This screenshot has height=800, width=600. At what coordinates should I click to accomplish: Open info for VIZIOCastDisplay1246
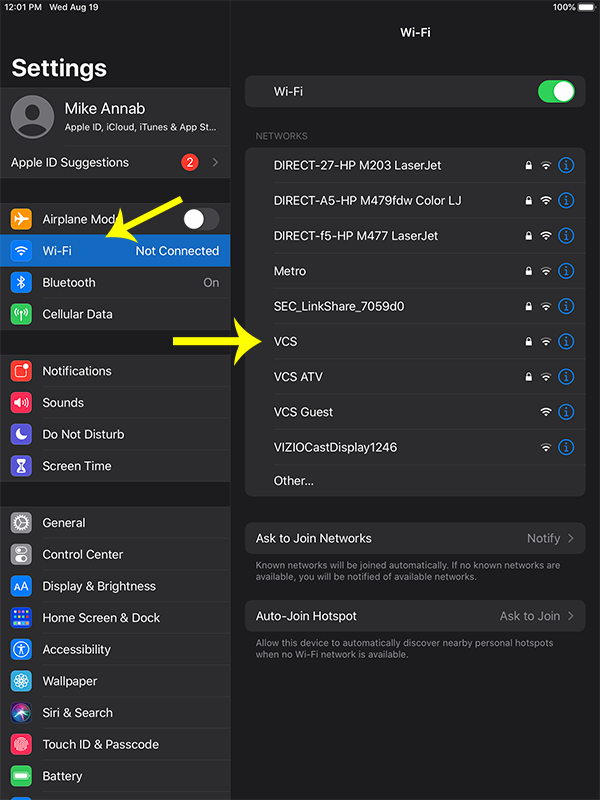coord(566,447)
